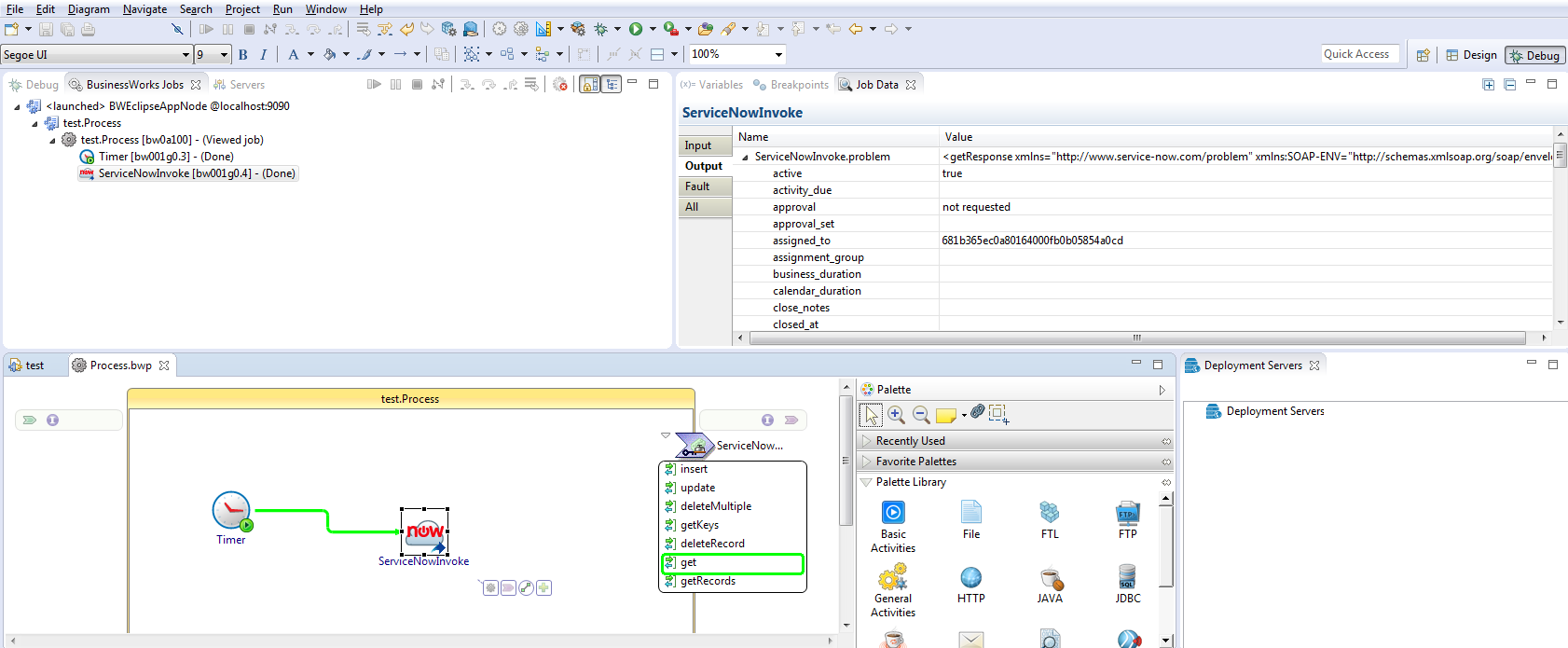Click the palette zoom in tool

coord(896,415)
